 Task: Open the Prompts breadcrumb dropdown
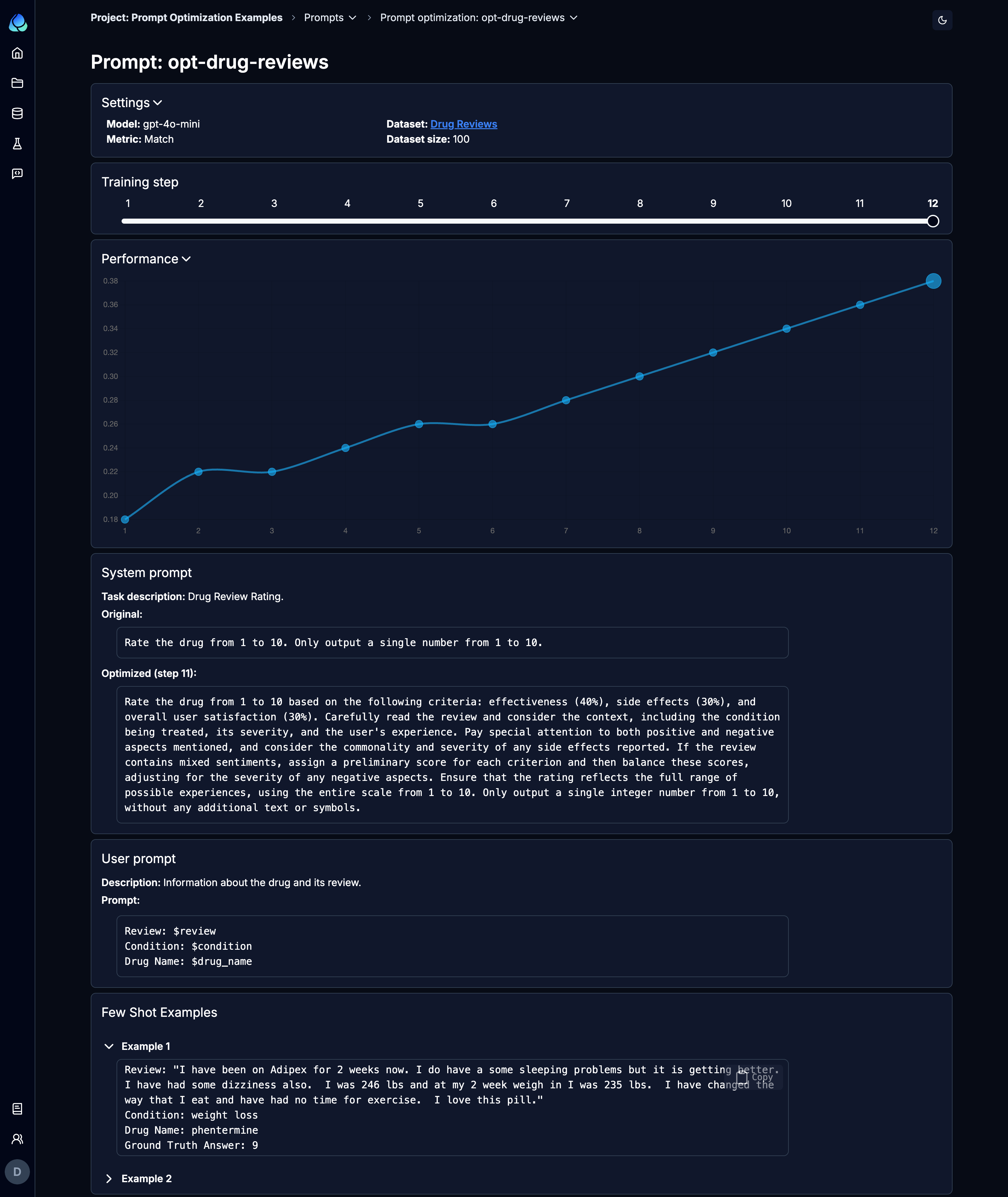330,18
